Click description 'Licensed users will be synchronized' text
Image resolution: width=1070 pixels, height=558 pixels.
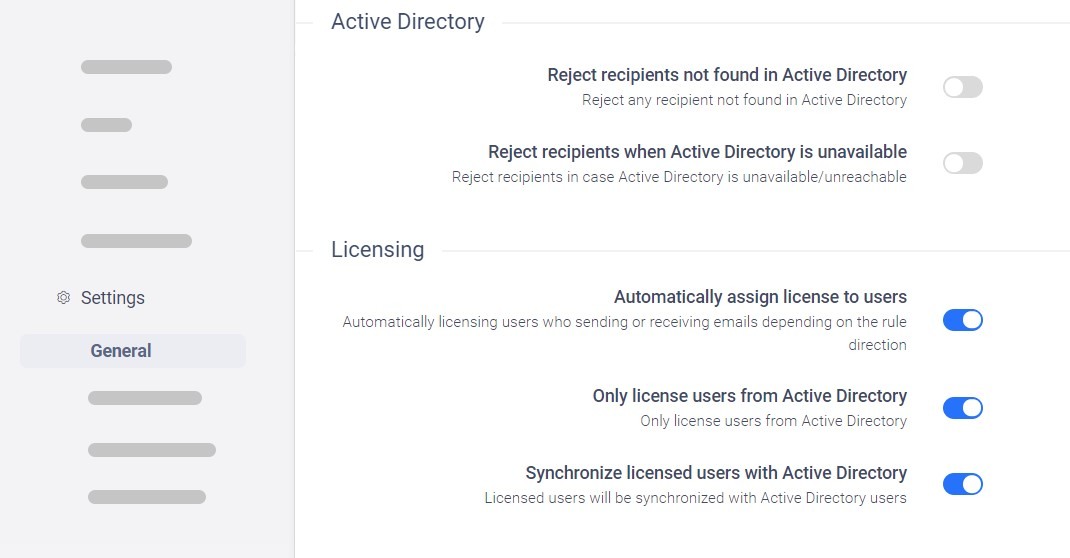click(695, 498)
